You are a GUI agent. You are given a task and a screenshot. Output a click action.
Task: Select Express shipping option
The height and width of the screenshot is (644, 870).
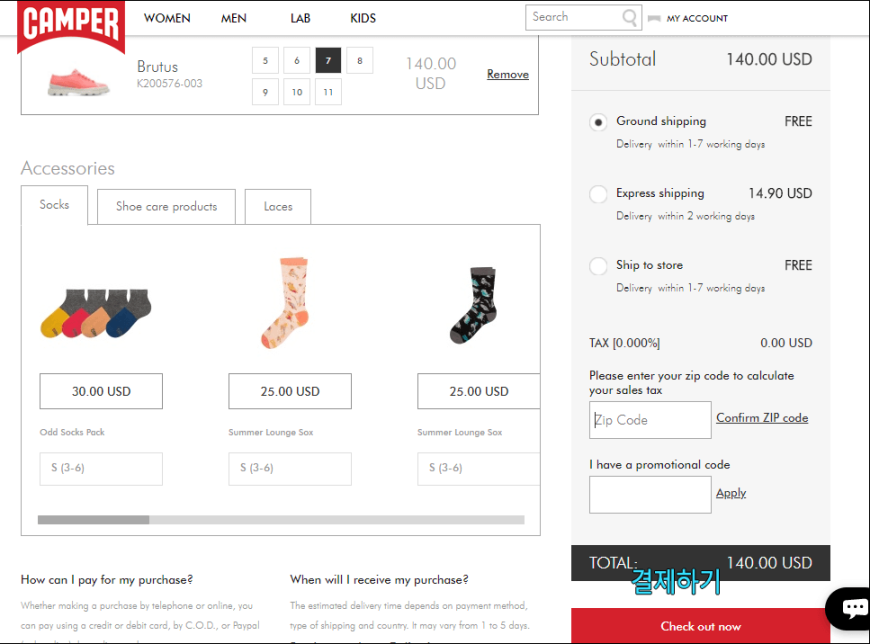[x=598, y=194]
